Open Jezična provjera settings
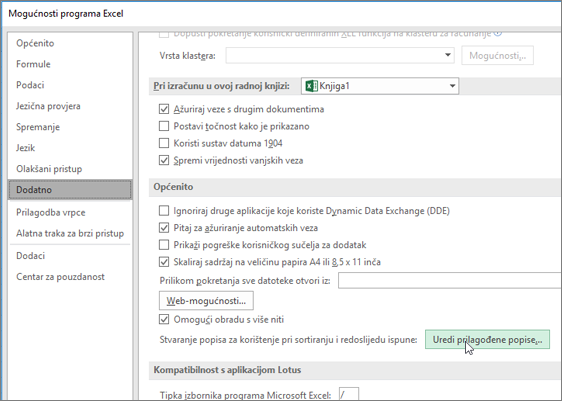The image size is (562, 401). click(48, 106)
